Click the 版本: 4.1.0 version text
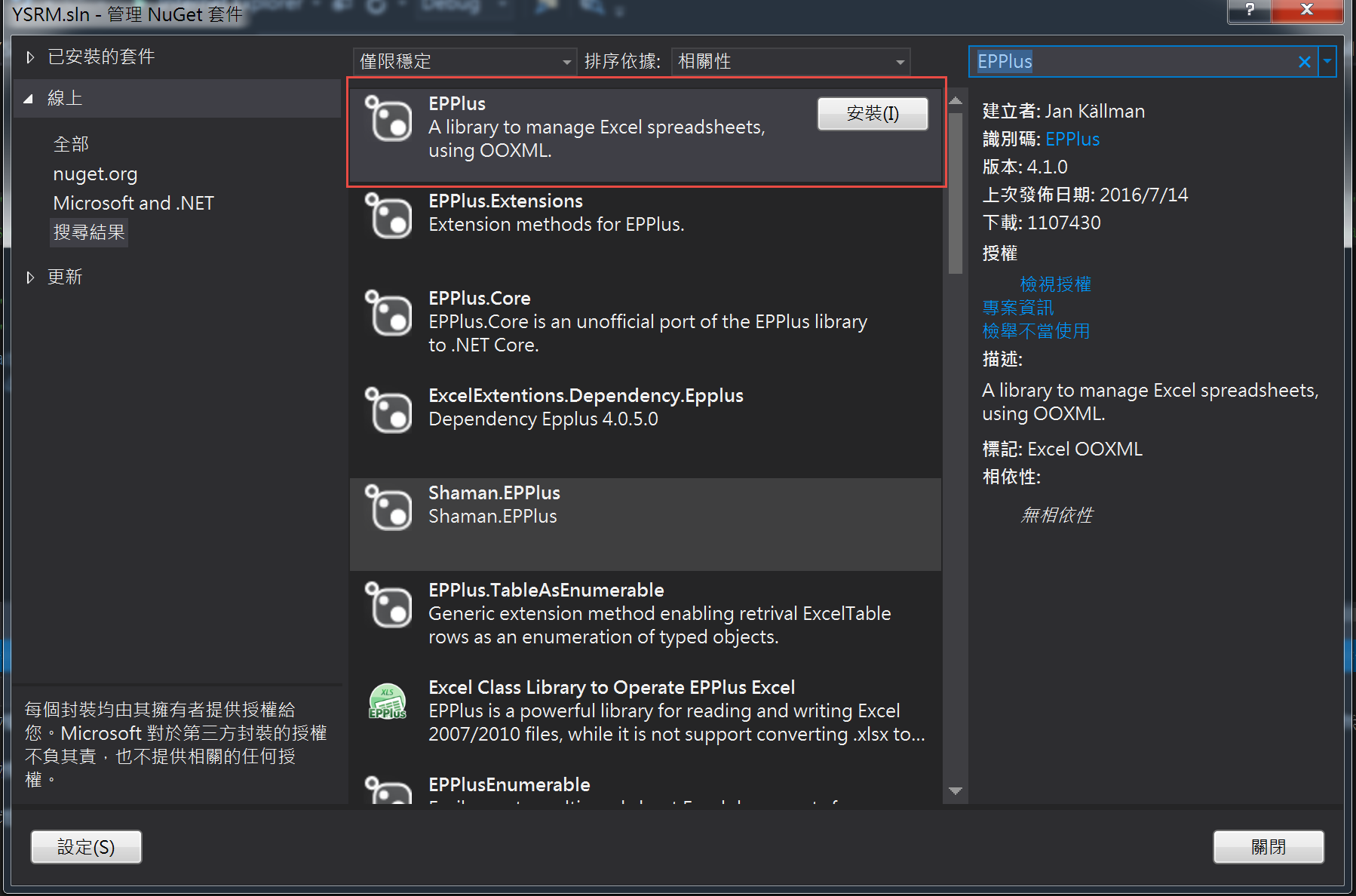The width and height of the screenshot is (1356, 896). point(1025,167)
